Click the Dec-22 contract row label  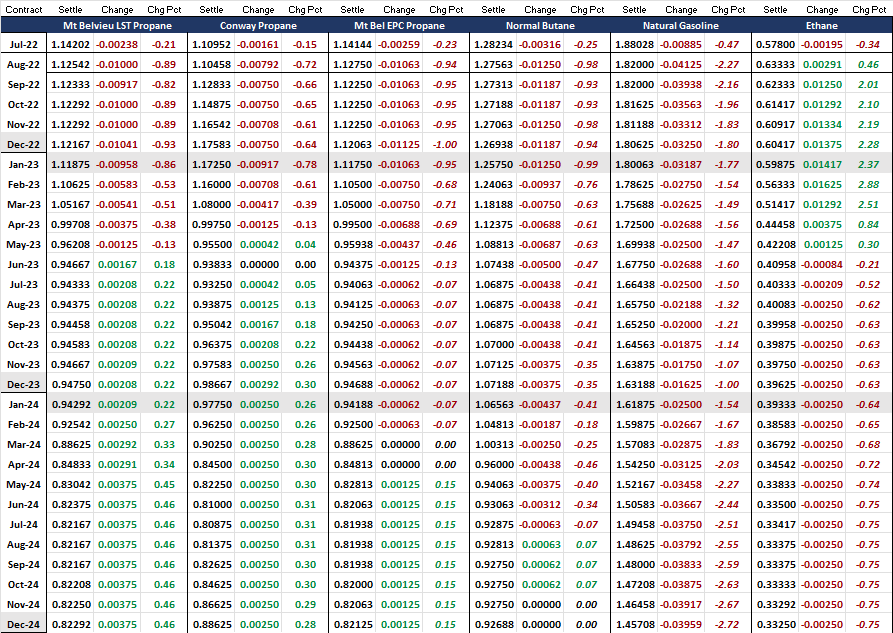point(23,145)
